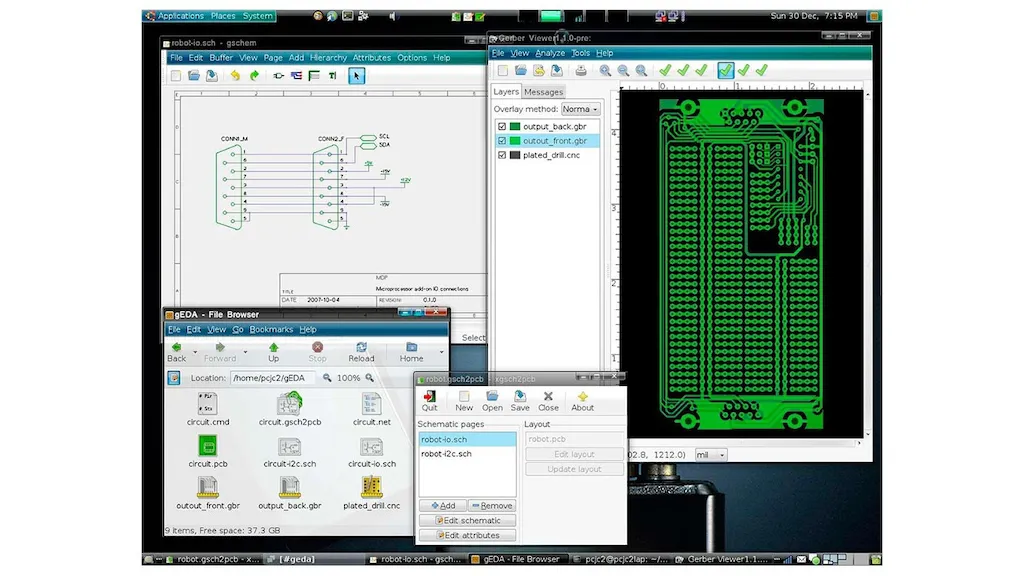1024x576 pixels.
Task: Switch to the Messages tab
Action: tap(543, 92)
